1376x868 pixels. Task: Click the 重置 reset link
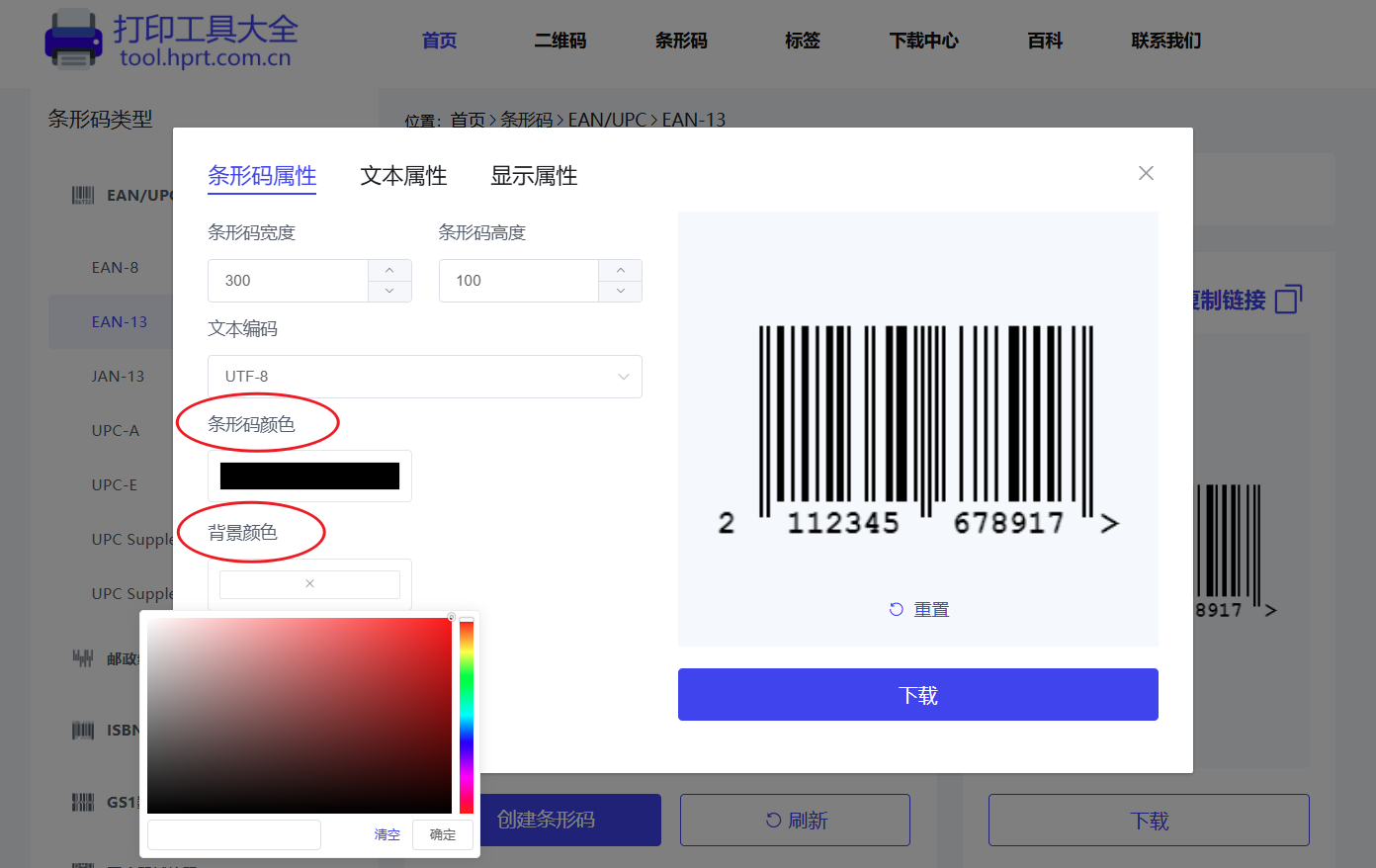[931, 609]
